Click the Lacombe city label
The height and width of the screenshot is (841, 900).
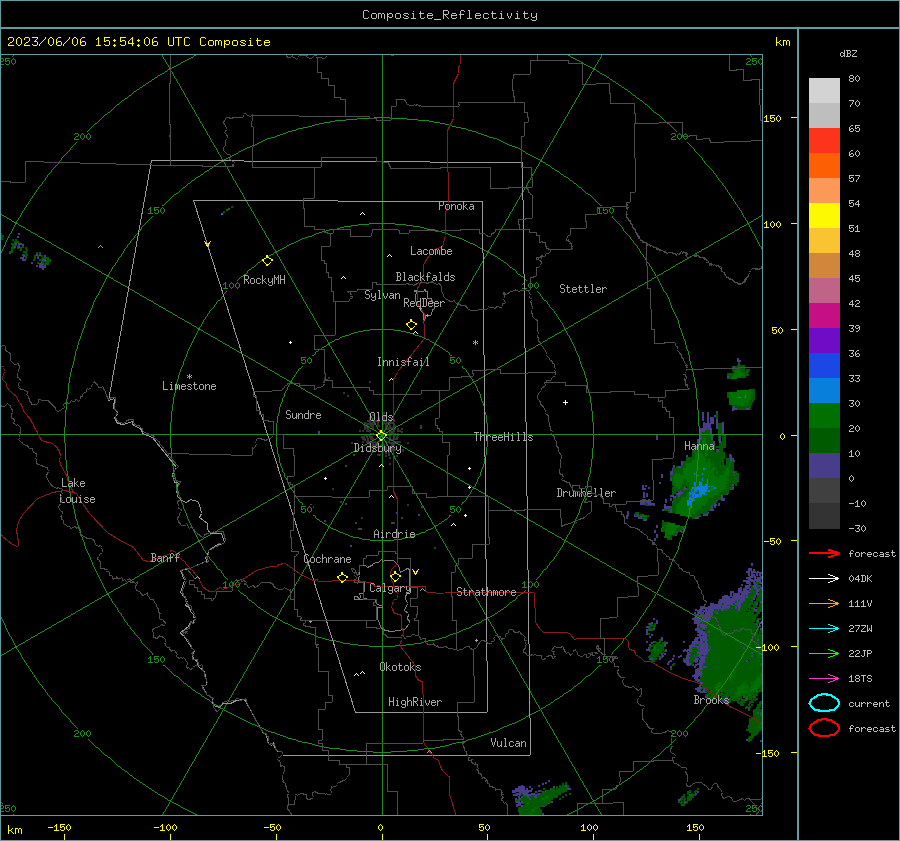coord(431,251)
